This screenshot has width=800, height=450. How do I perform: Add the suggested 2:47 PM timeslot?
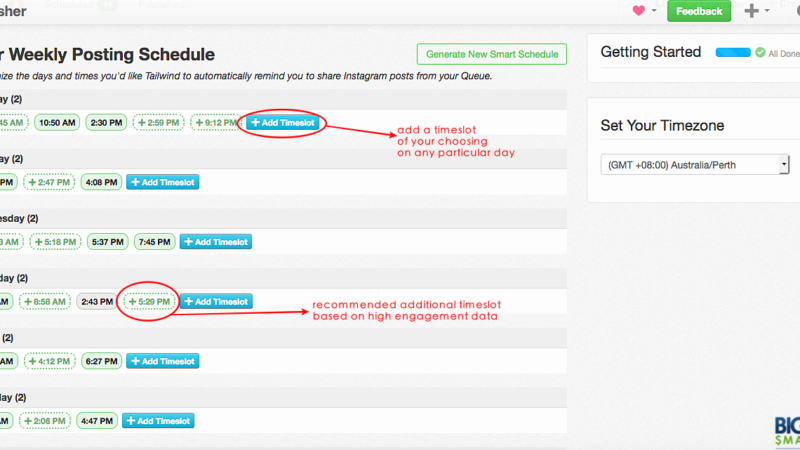coord(49,182)
